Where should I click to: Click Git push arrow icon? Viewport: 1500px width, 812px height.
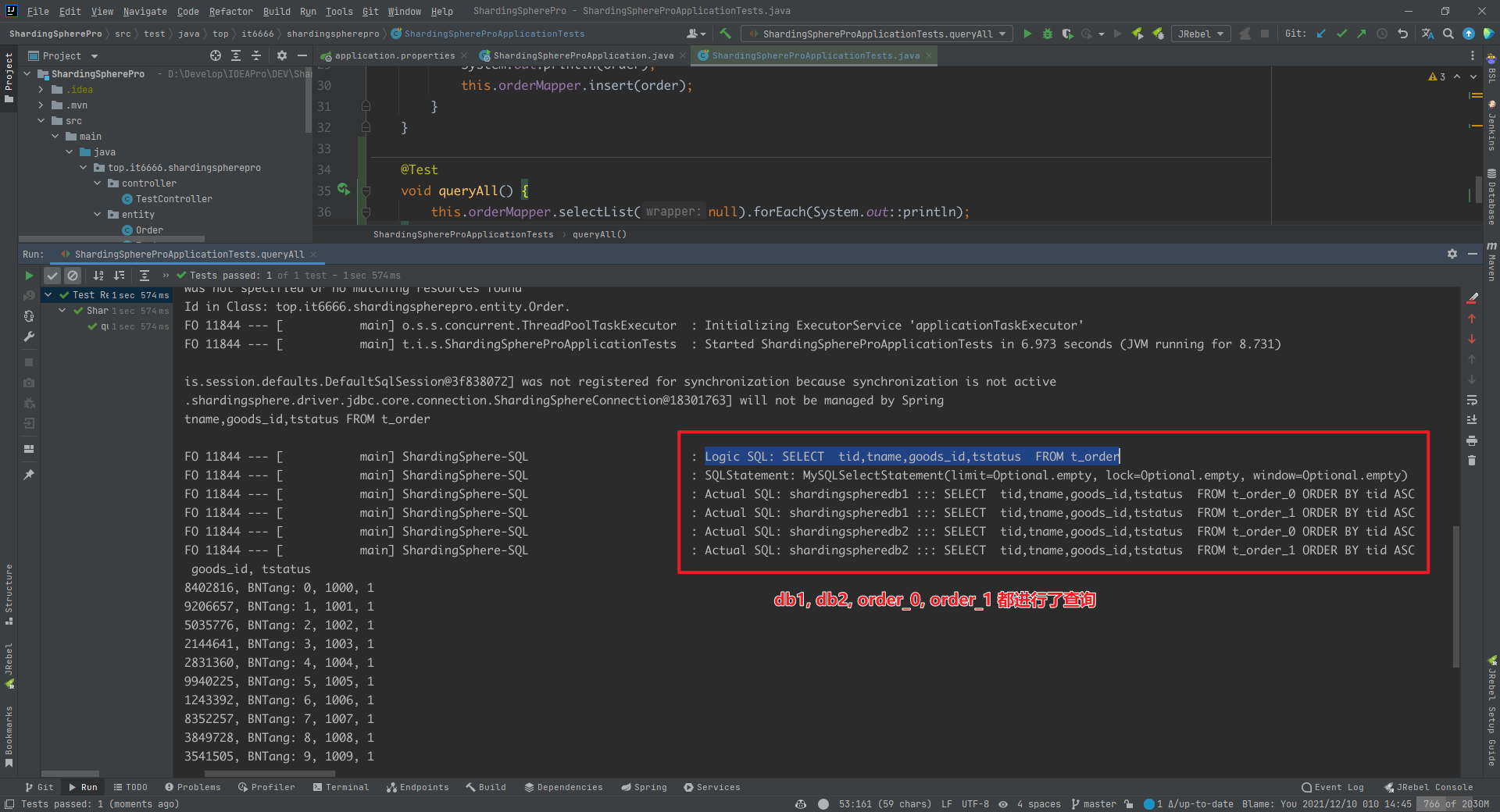click(x=1362, y=34)
